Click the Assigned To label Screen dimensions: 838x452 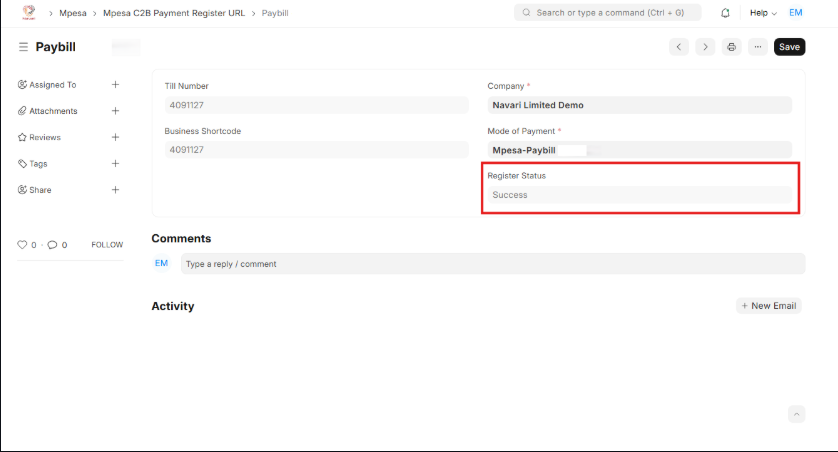click(53, 84)
